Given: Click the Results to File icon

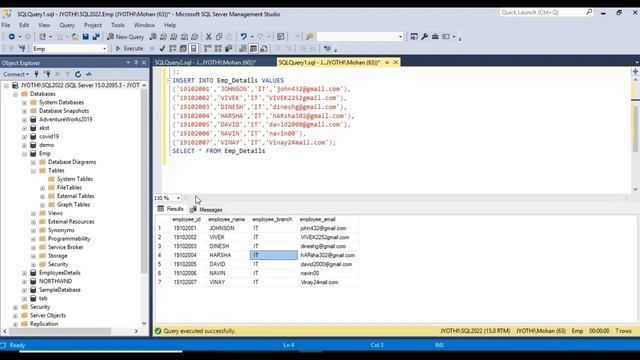Looking at the screenshot, I should 264,49.
